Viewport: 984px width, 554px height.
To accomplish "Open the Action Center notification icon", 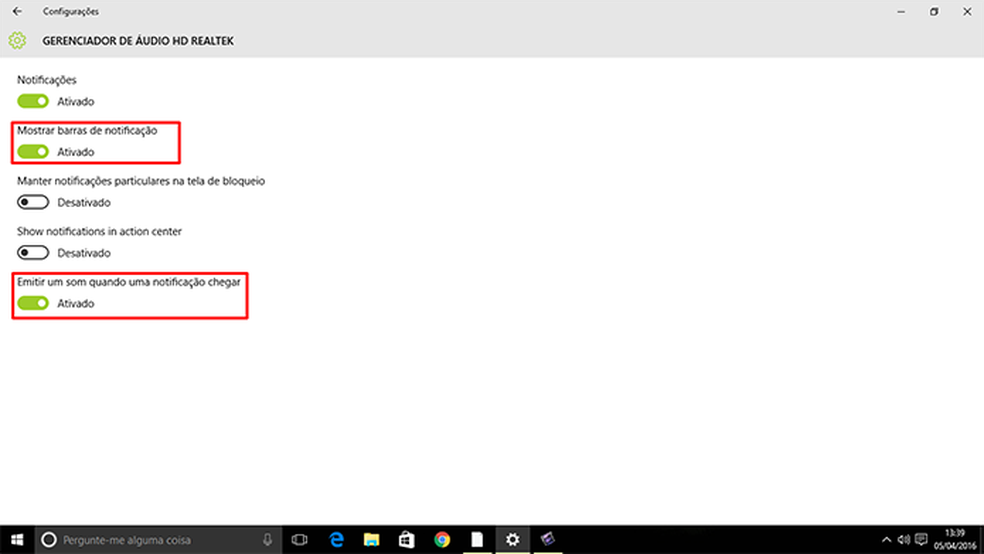I will (x=921, y=540).
